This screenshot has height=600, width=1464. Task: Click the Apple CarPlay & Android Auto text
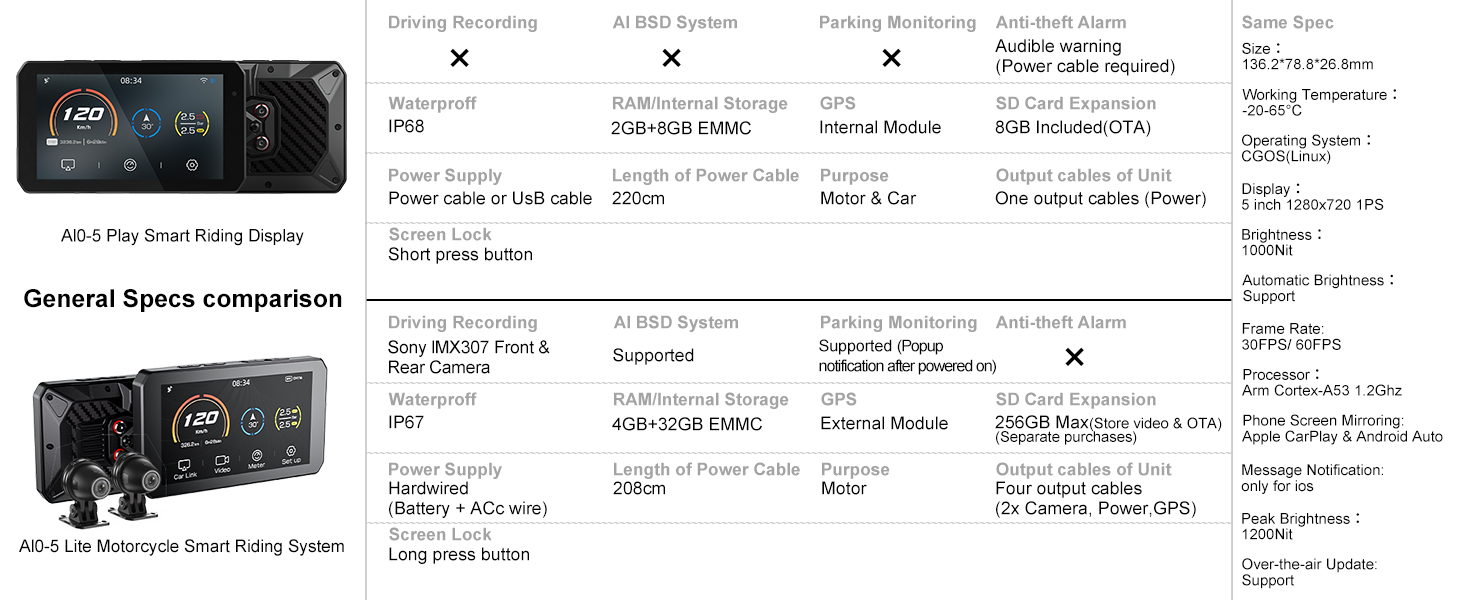1342,436
